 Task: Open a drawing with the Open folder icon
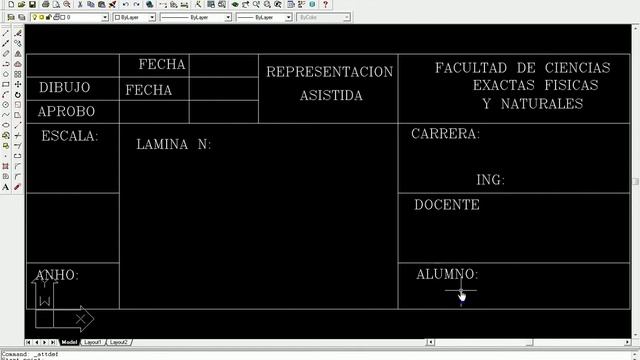pyautogui.click(x=22, y=4)
